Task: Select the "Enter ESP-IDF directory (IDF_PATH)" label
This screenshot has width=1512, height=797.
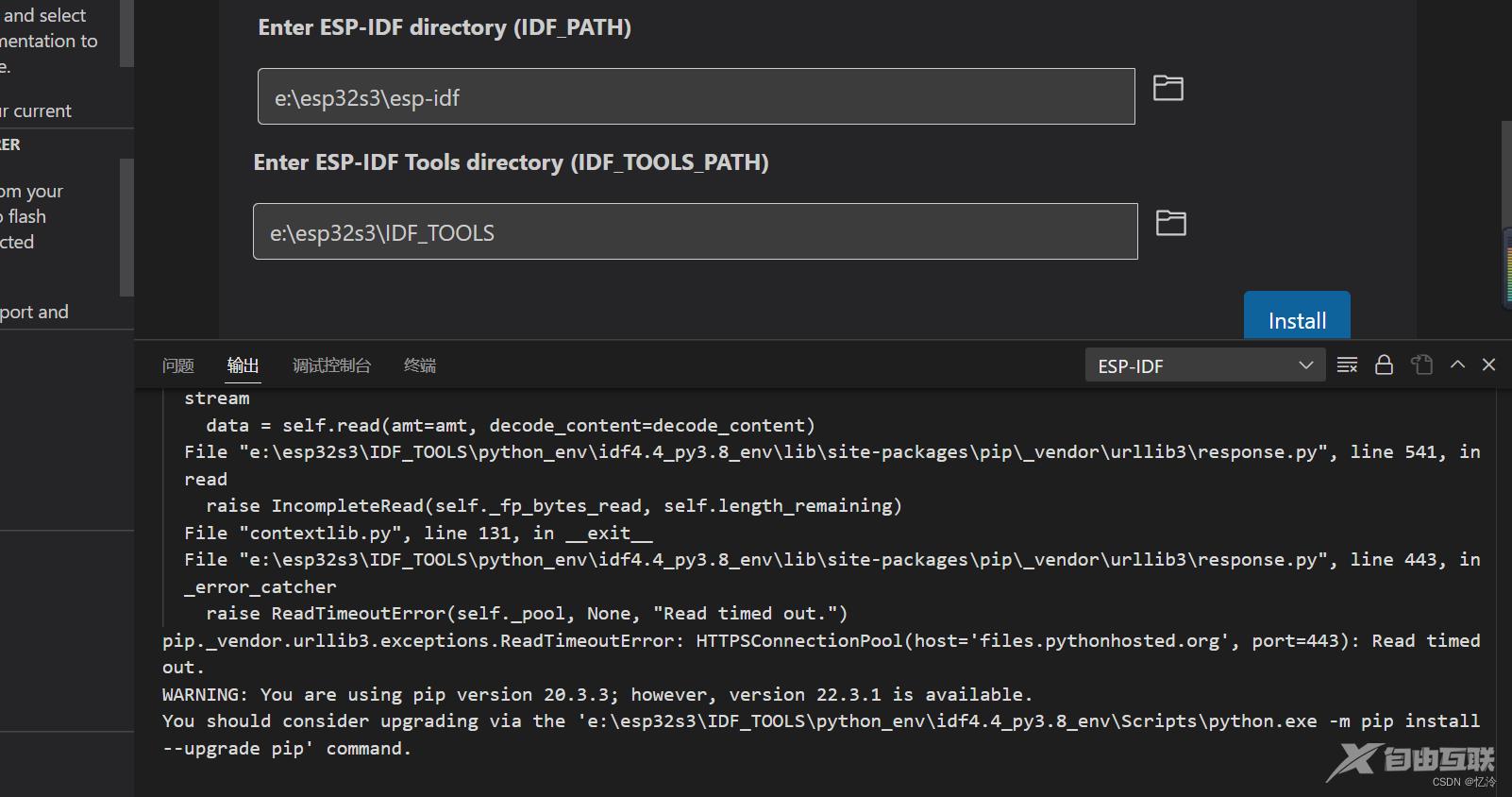Action: (445, 27)
